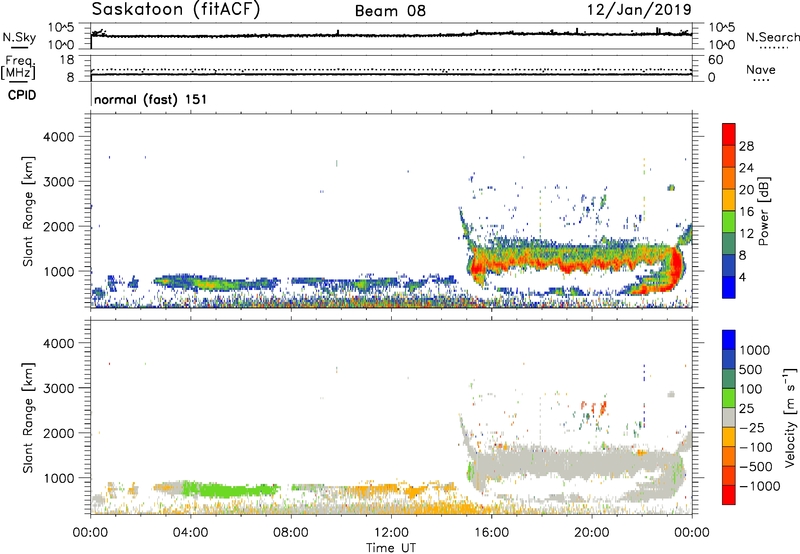Click the "CPID" row label
Image resolution: width=800 pixels, height=554 pixels.
coord(22,95)
